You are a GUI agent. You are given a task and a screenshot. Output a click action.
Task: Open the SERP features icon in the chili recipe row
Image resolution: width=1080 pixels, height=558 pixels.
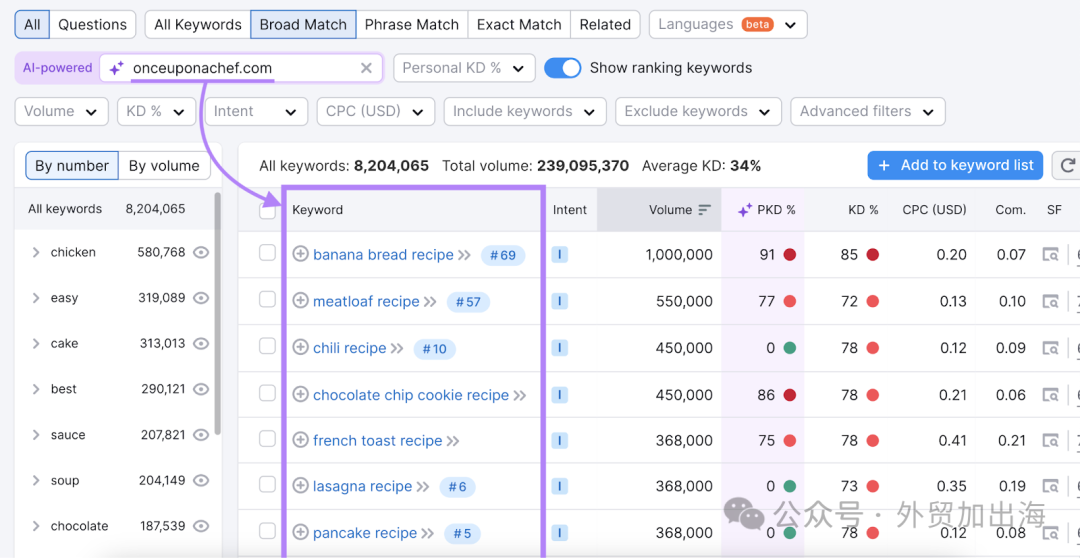tap(1050, 348)
